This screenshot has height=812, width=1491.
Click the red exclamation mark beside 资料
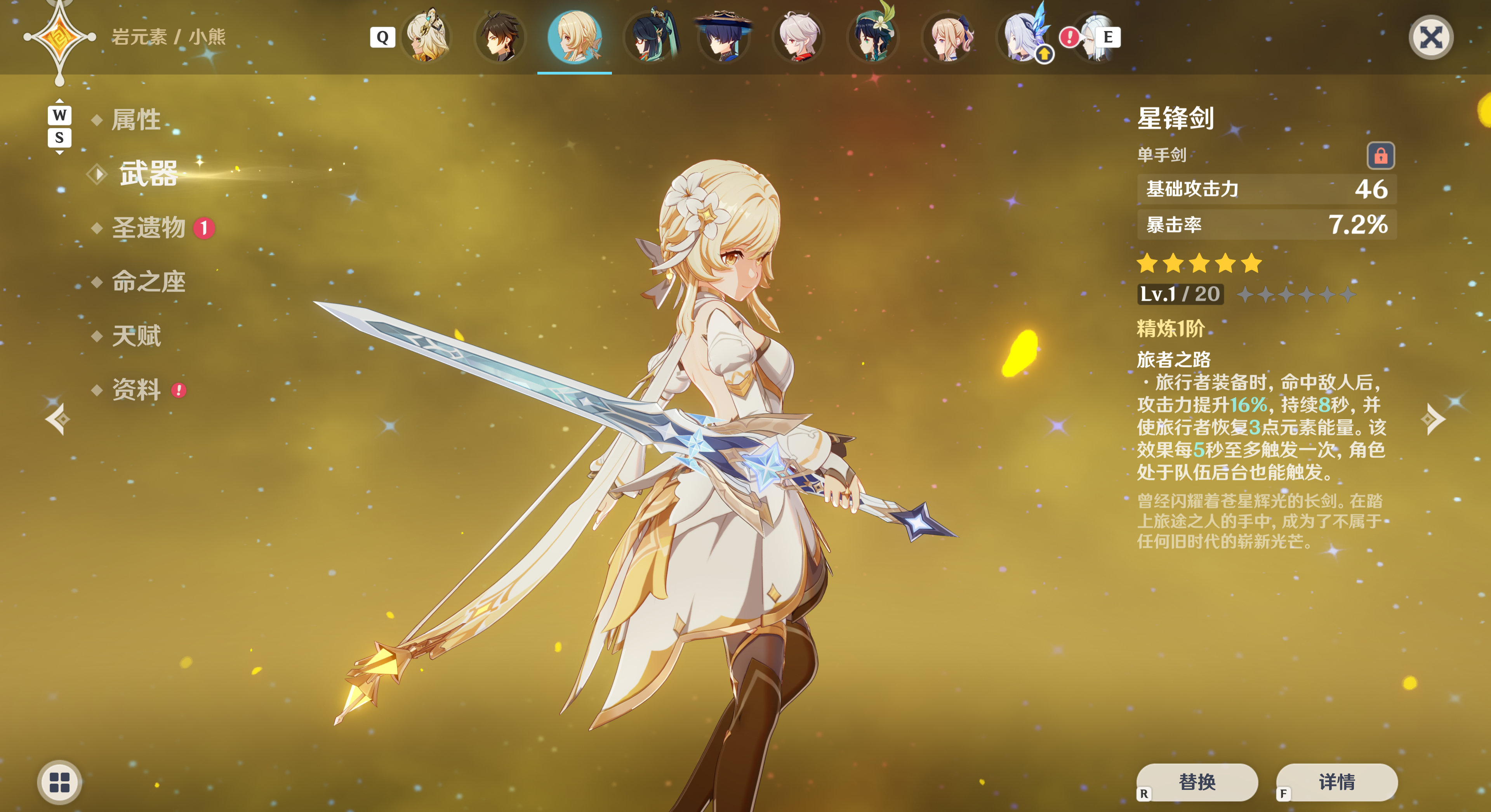179,390
